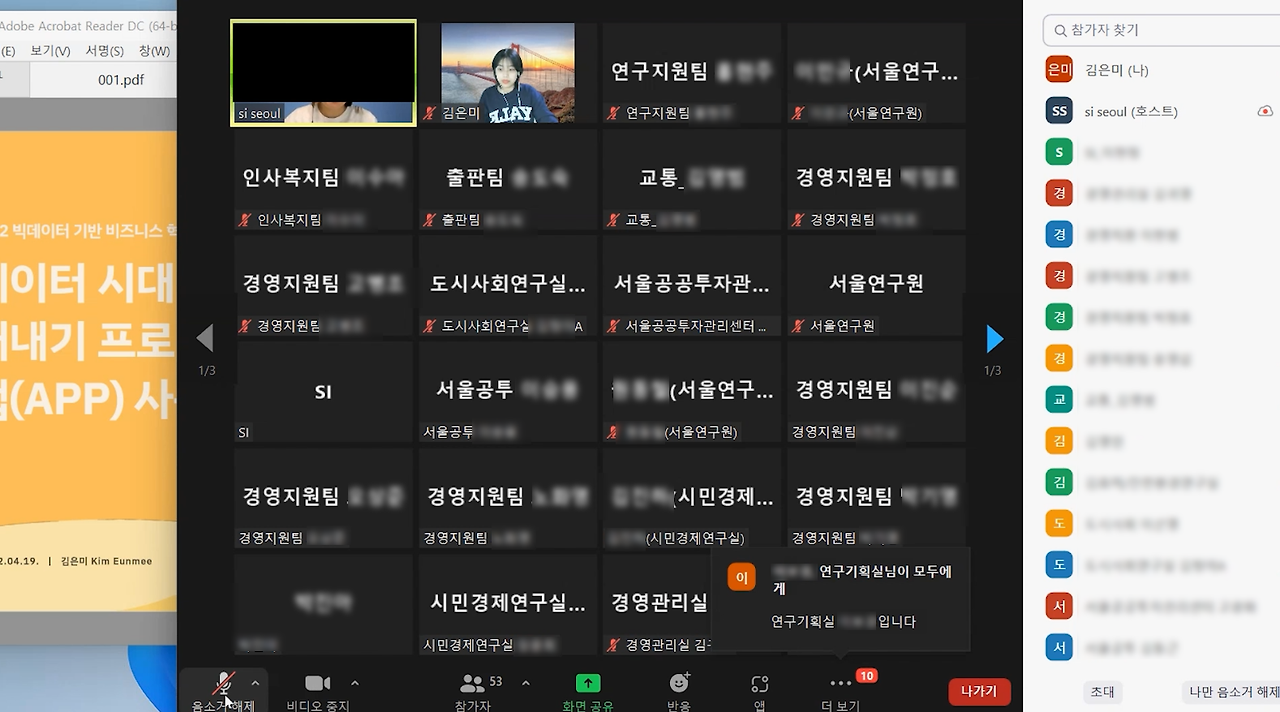Image resolution: width=1280 pixels, height=712 pixels.
Task: Select 김은미 video thumbnail in gallery
Action: tap(508, 73)
